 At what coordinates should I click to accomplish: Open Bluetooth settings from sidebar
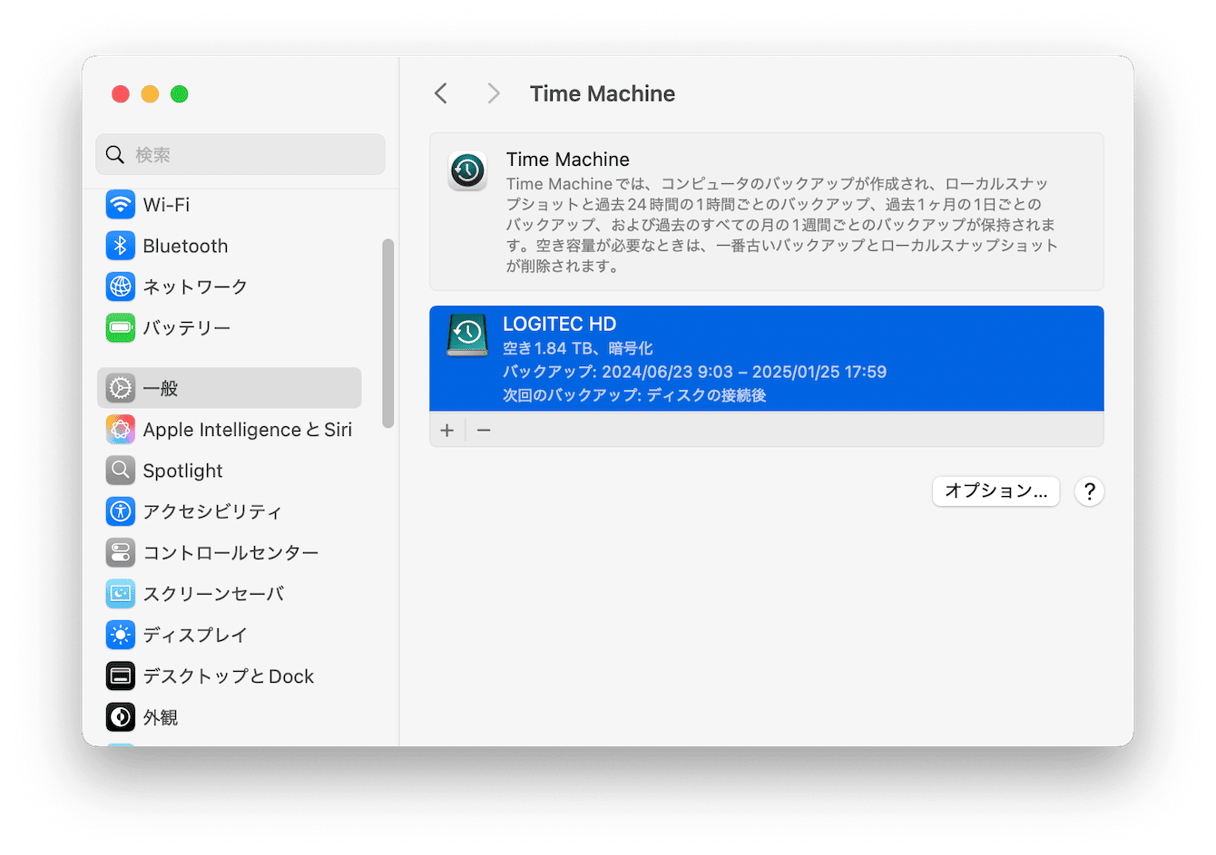click(x=185, y=246)
